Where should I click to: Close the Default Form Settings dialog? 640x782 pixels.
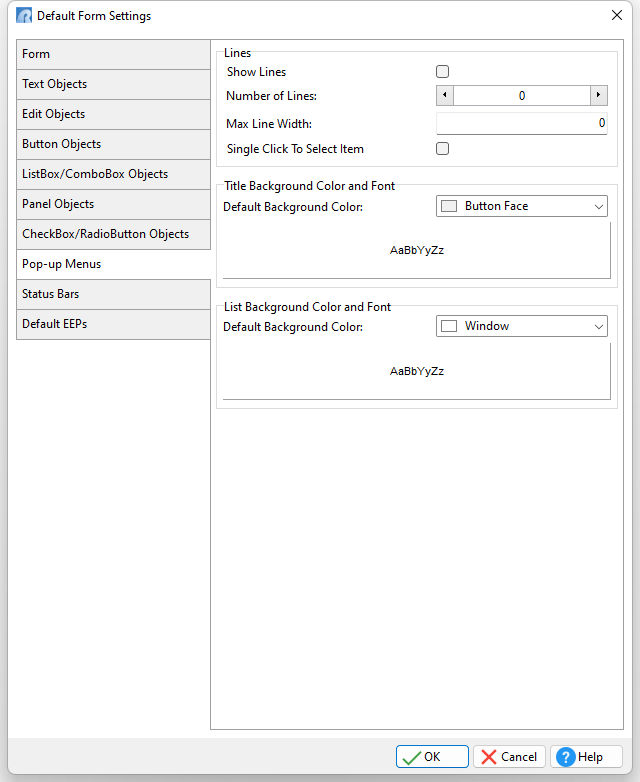click(x=617, y=15)
